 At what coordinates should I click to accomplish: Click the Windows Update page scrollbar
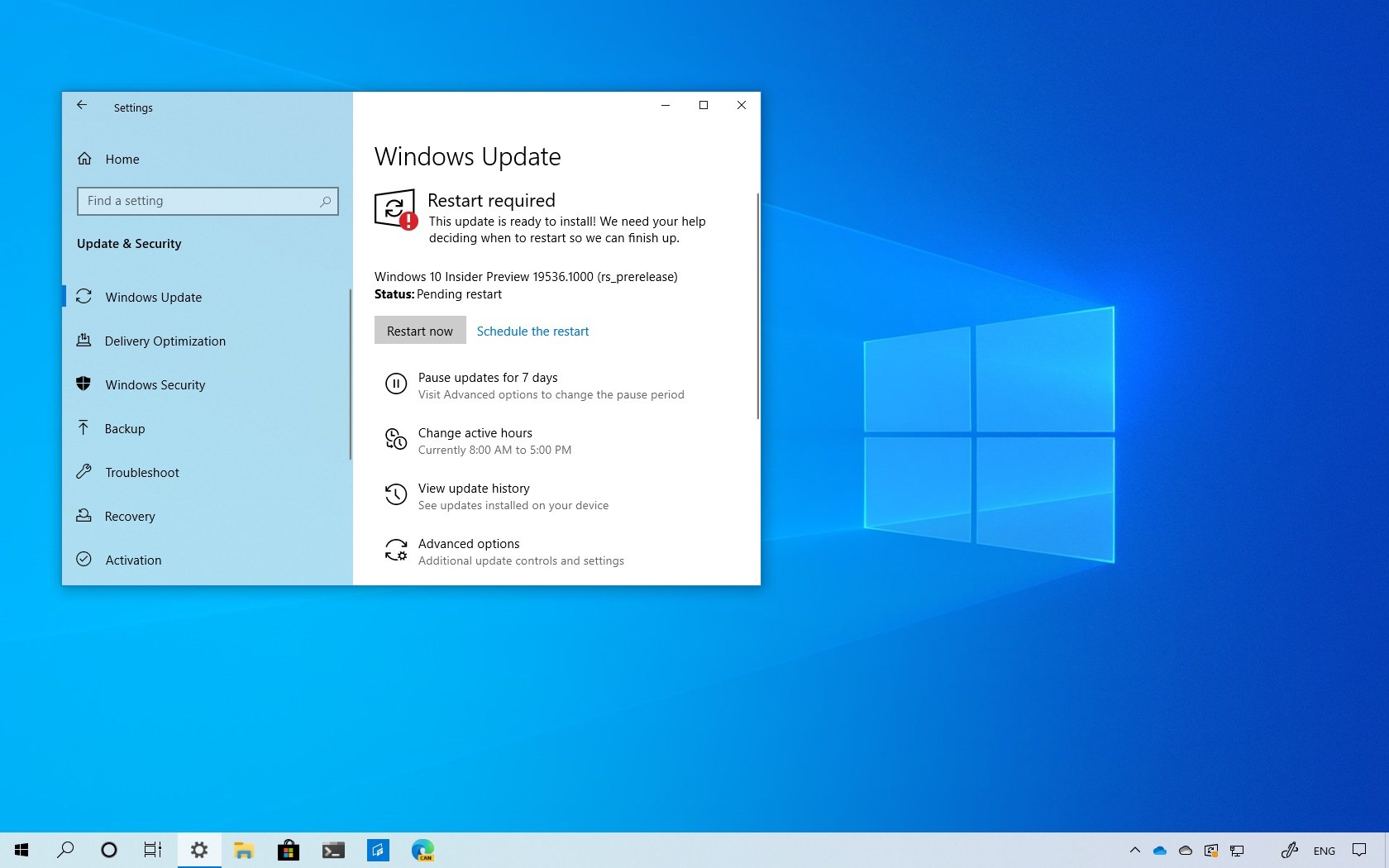(x=757, y=306)
